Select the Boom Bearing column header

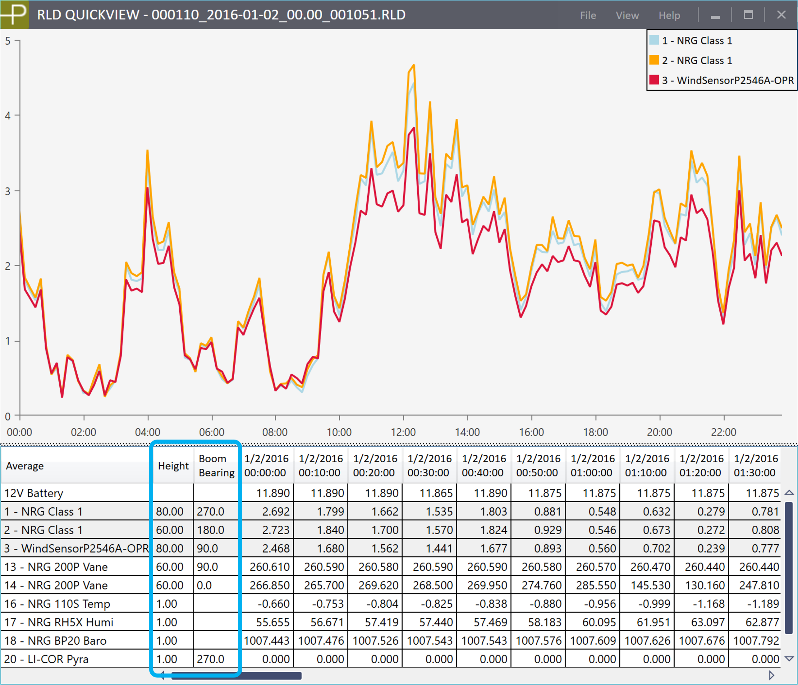[214, 465]
